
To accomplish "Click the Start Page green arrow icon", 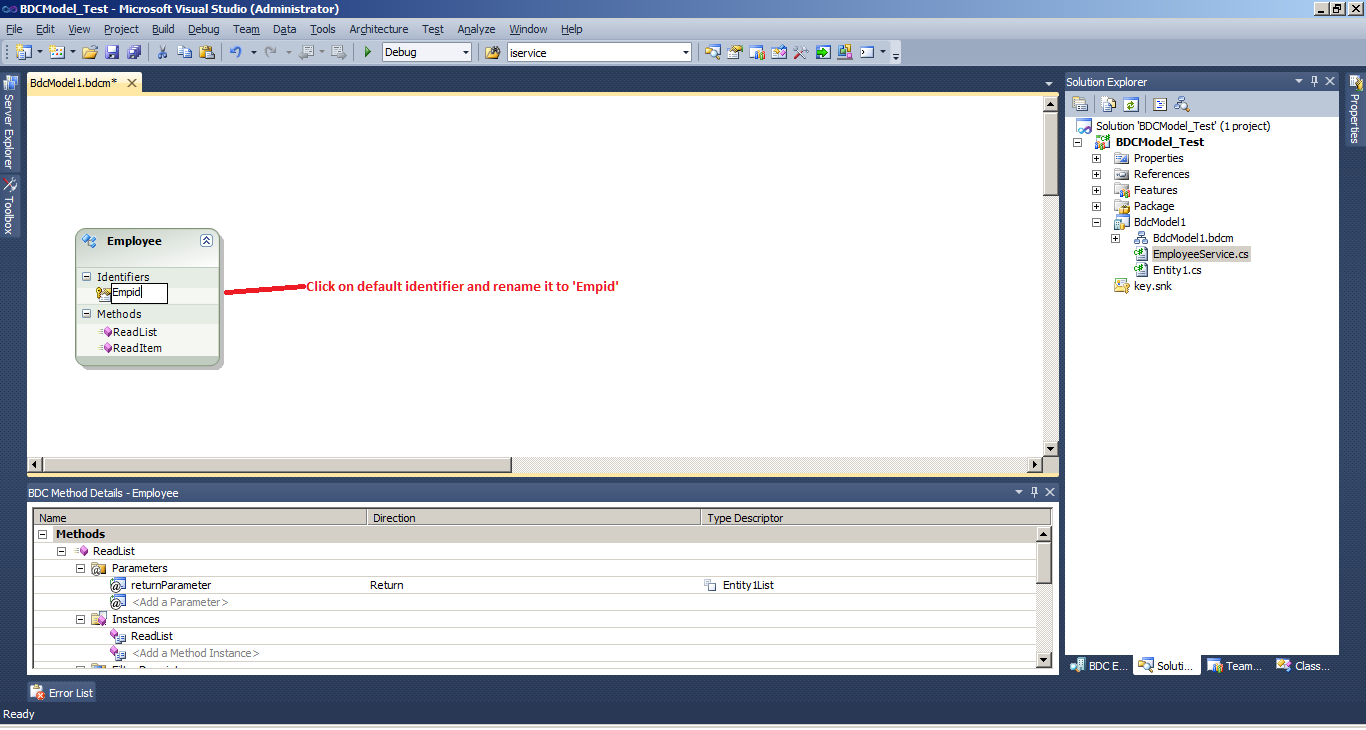I will 823,52.
